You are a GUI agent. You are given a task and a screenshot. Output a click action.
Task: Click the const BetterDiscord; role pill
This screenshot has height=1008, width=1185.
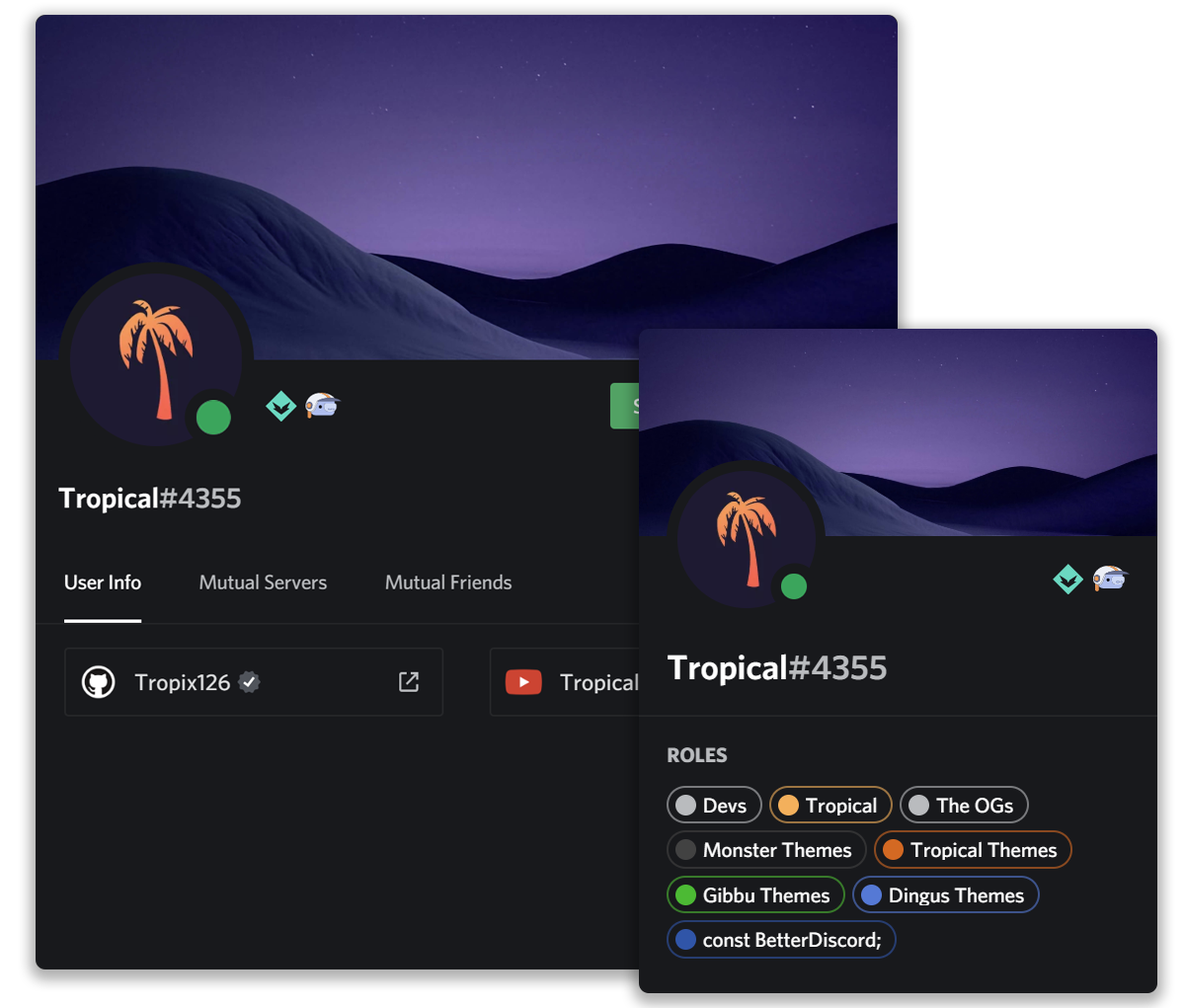[781, 939]
